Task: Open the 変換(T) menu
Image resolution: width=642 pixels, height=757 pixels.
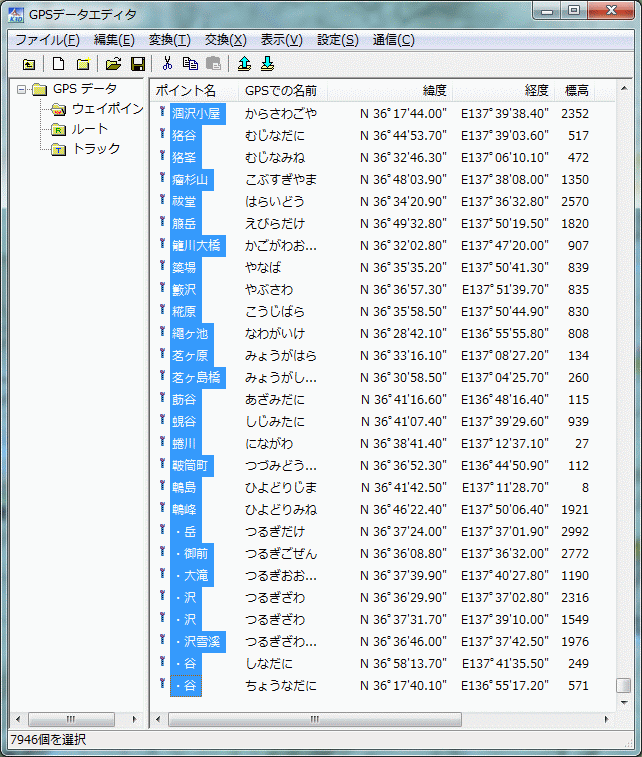Action: 169,40
